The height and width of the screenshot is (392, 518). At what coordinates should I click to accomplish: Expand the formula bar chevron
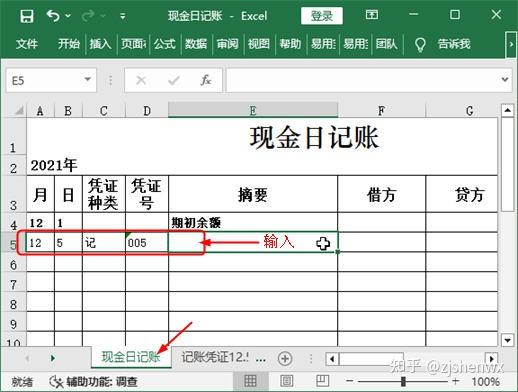(505, 80)
